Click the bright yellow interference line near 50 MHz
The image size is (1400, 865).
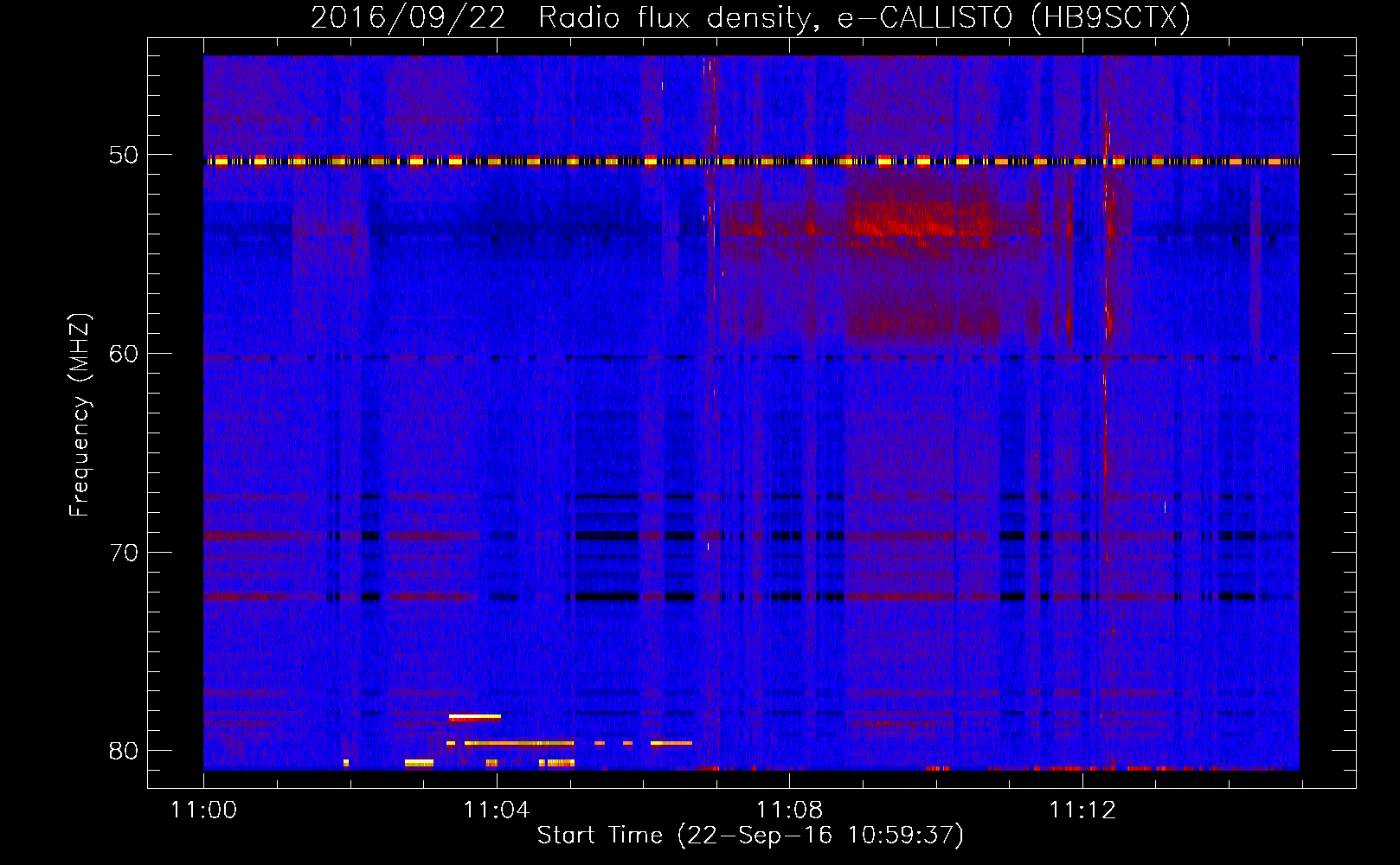pyautogui.click(x=751, y=161)
